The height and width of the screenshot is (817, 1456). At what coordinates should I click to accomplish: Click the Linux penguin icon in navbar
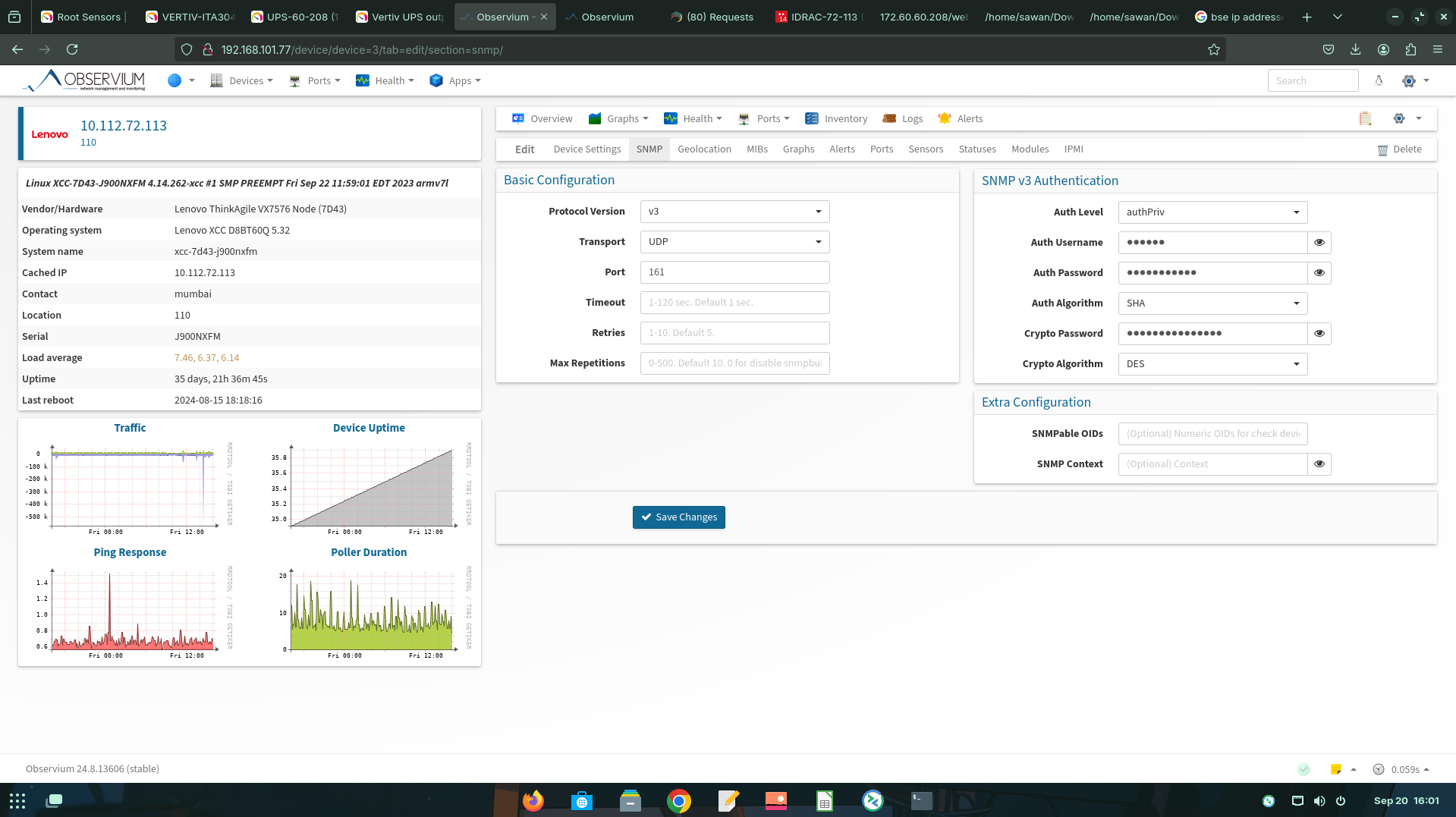coord(1379,80)
